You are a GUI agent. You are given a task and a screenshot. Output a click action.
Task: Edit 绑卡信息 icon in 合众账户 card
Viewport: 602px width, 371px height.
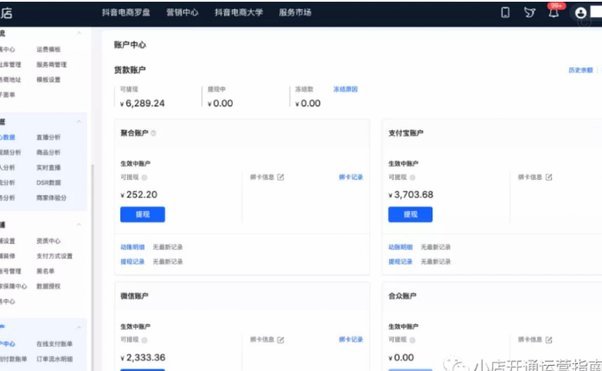(x=549, y=340)
